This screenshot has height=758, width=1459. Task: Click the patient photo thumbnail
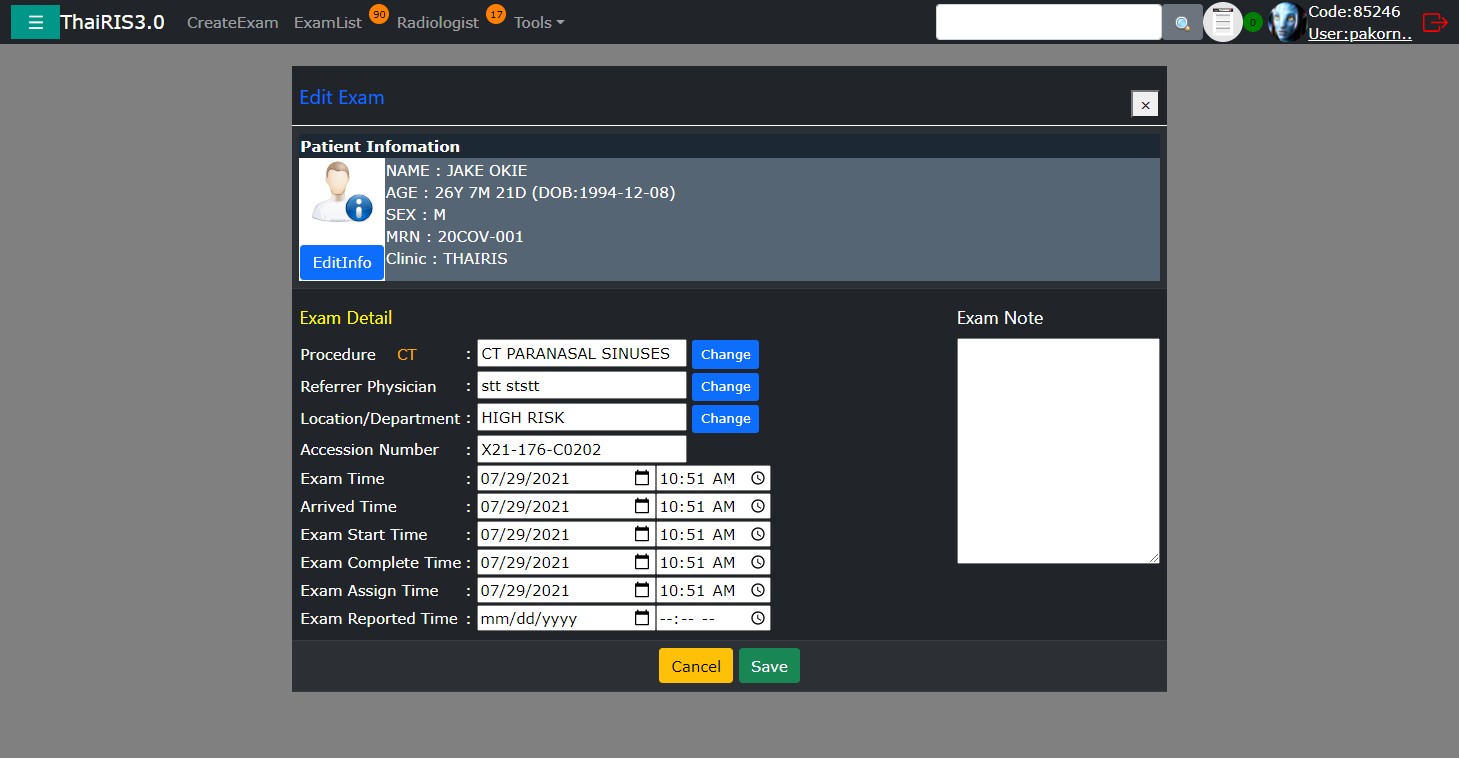tap(341, 200)
